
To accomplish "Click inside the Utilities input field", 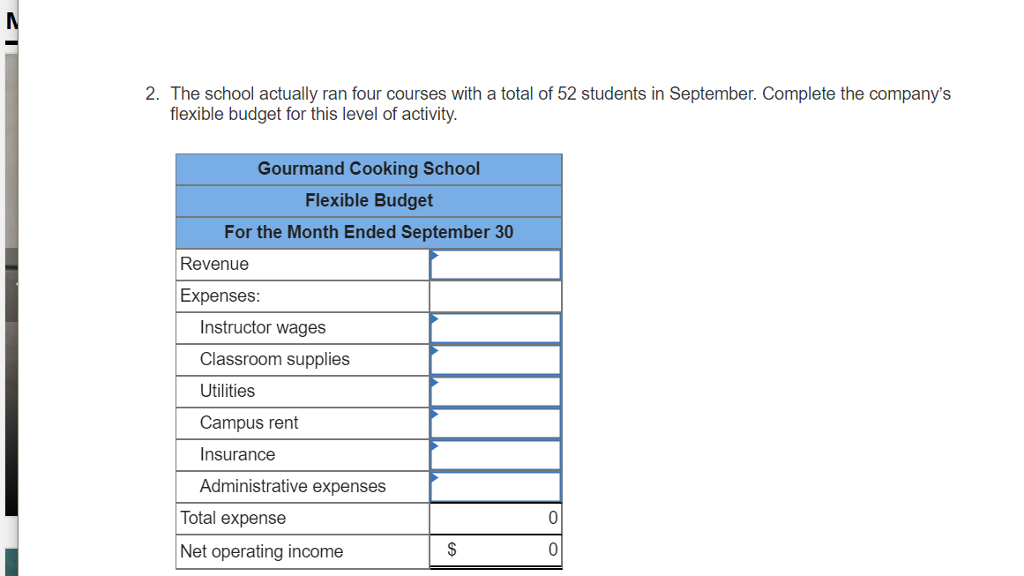I will pyautogui.click(x=497, y=391).
